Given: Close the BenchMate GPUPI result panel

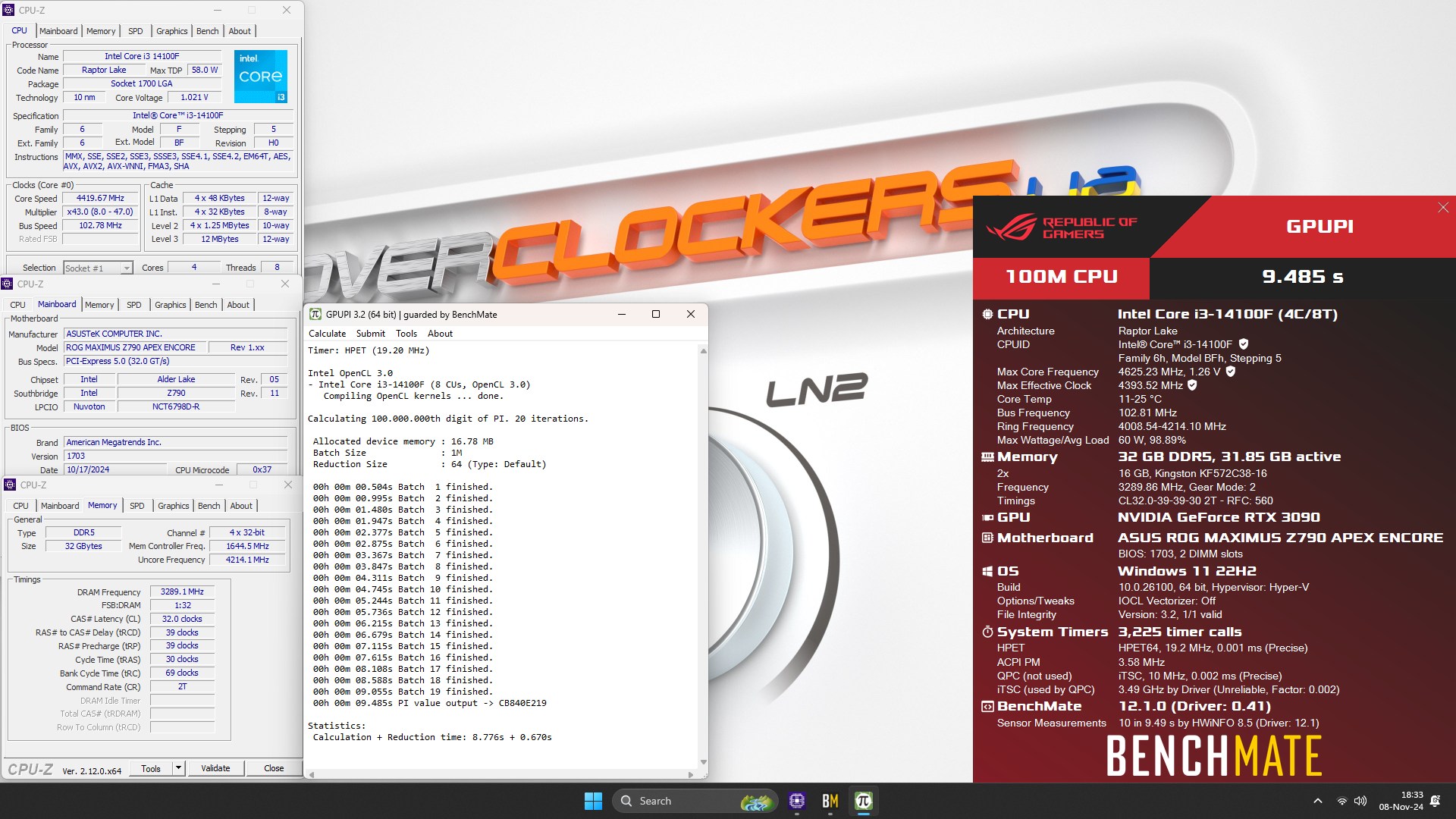Looking at the screenshot, I should 1443,208.
